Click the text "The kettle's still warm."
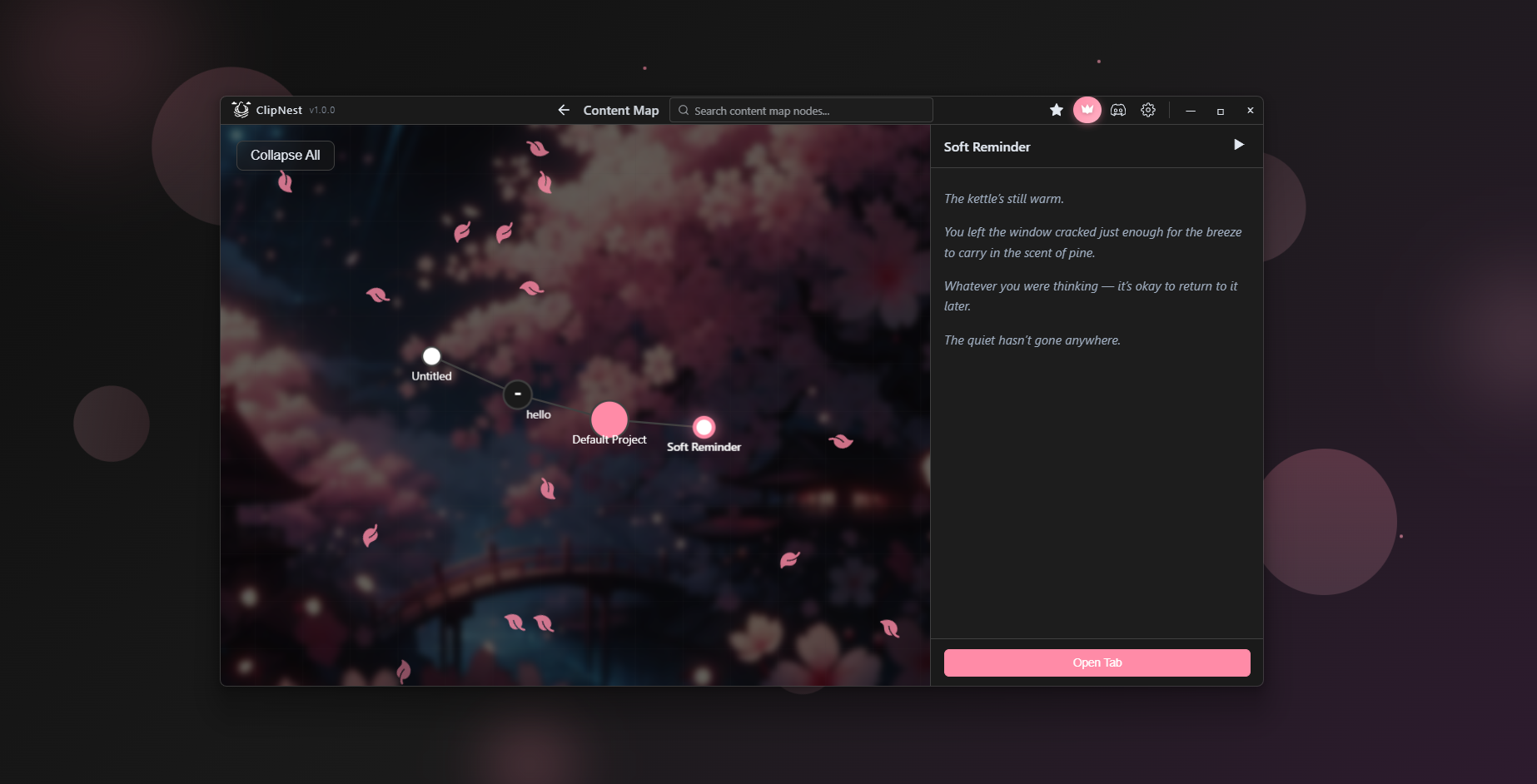The width and height of the screenshot is (1537, 784). [x=1004, y=199]
